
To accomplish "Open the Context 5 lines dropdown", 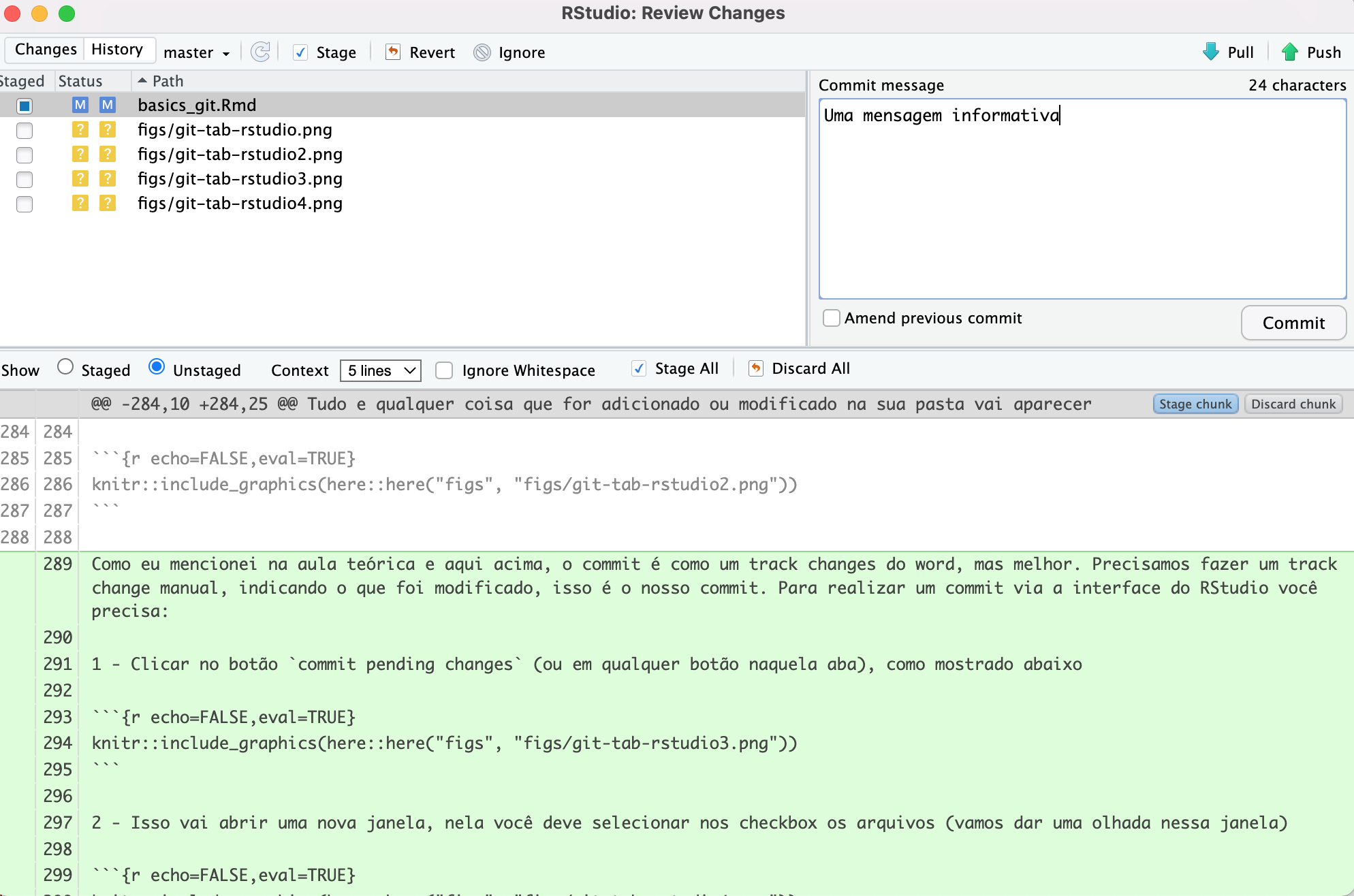I will 380,370.
